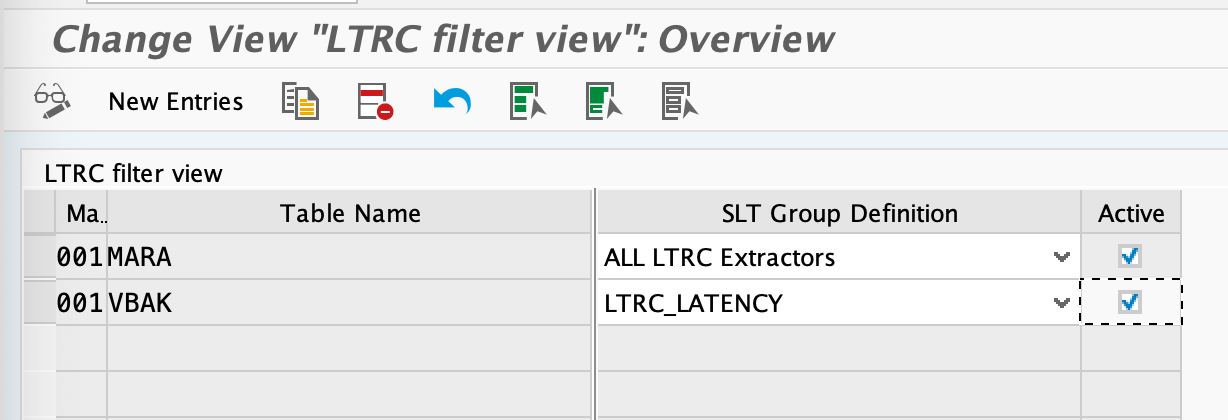Undo change with the blue arrow icon
Screen dimensions: 1228x420
click(451, 101)
